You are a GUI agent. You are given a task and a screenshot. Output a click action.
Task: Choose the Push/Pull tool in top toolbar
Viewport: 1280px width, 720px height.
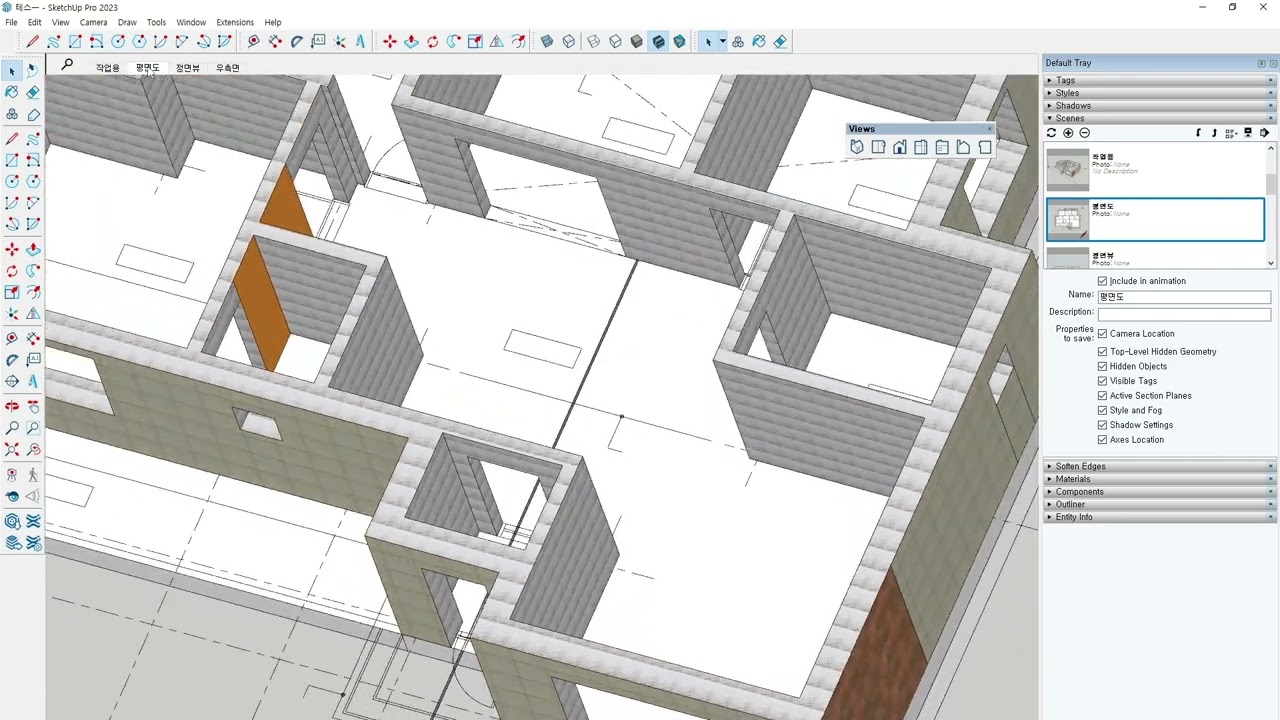pos(411,41)
